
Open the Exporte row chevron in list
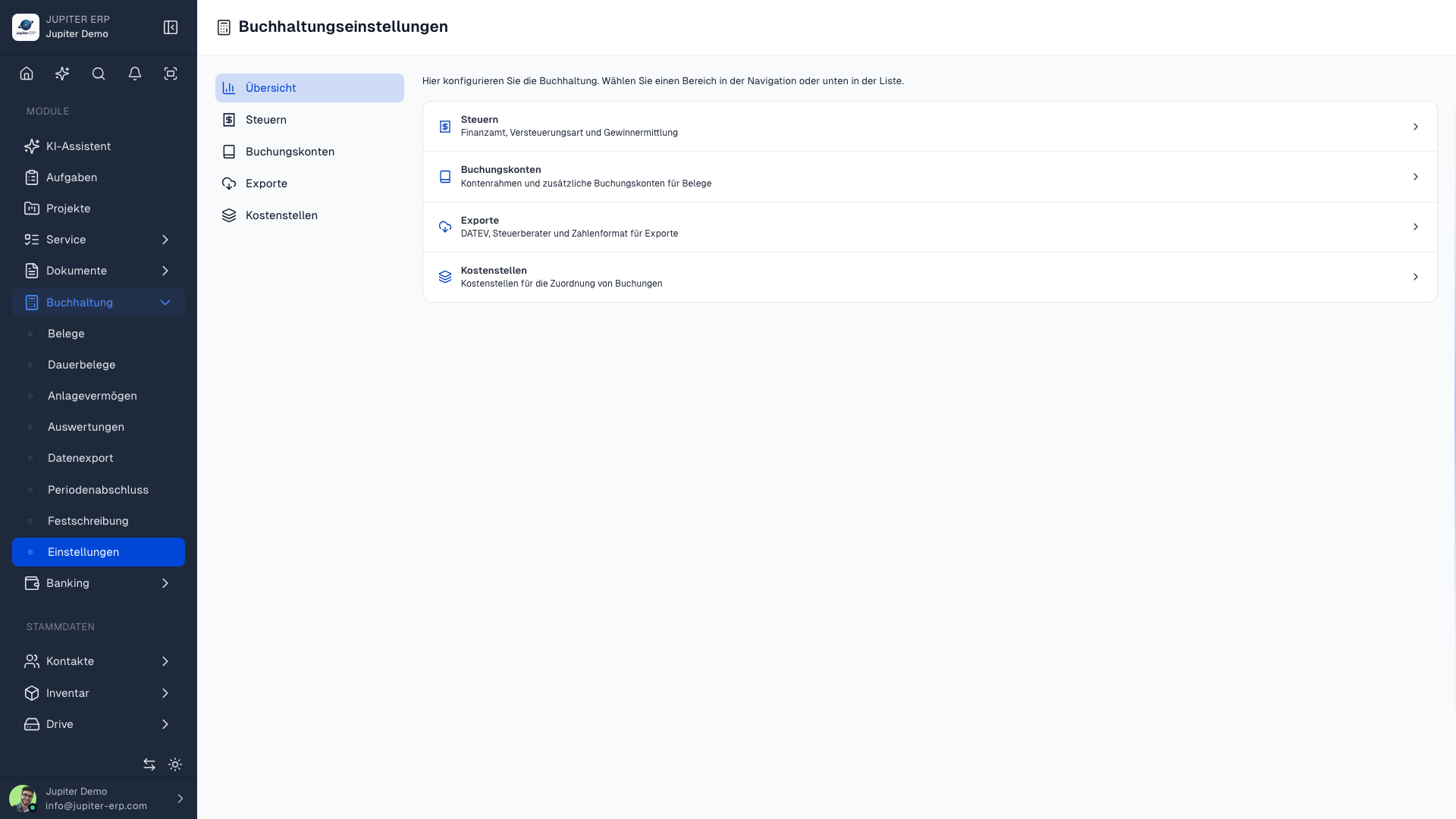coord(1415,227)
